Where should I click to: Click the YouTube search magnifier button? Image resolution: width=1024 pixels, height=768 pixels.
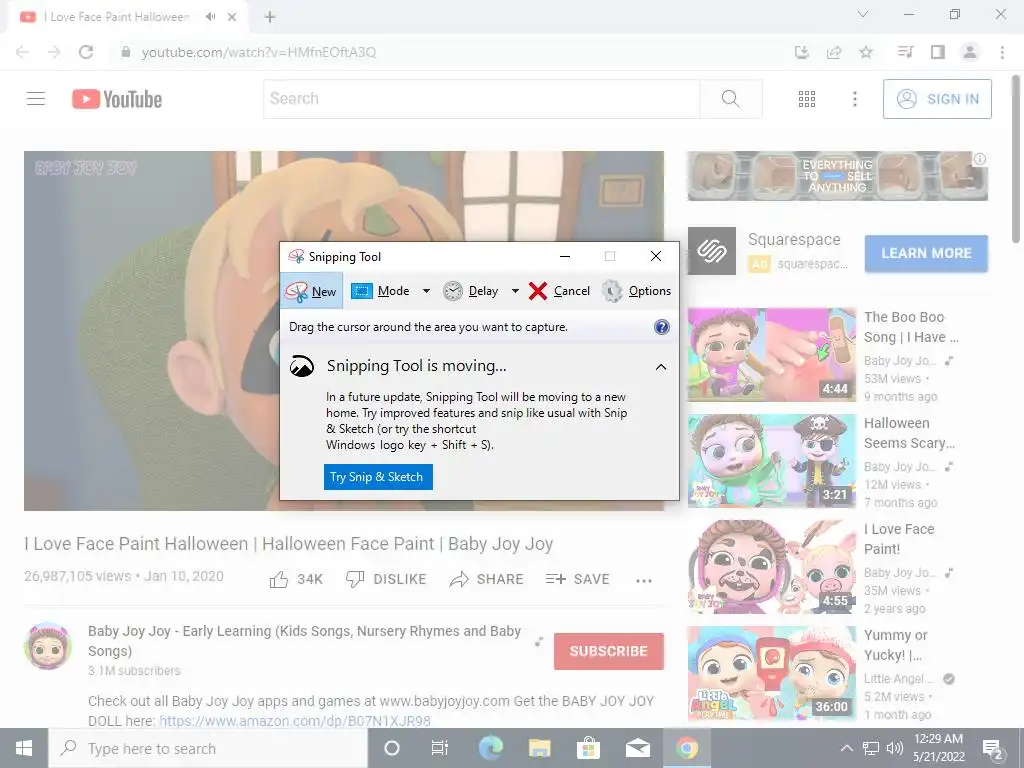pos(731,99)
